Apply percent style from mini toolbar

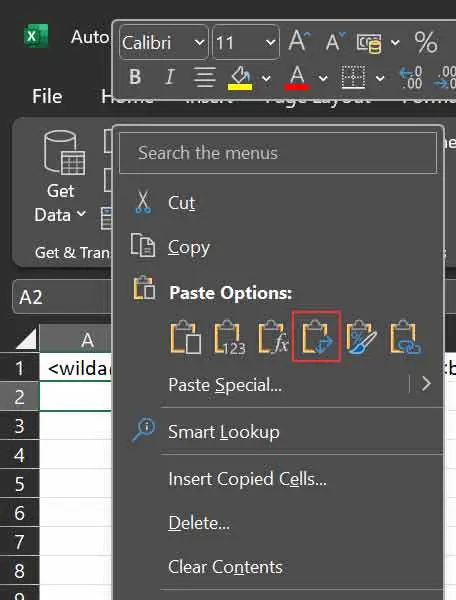[426, 42]
